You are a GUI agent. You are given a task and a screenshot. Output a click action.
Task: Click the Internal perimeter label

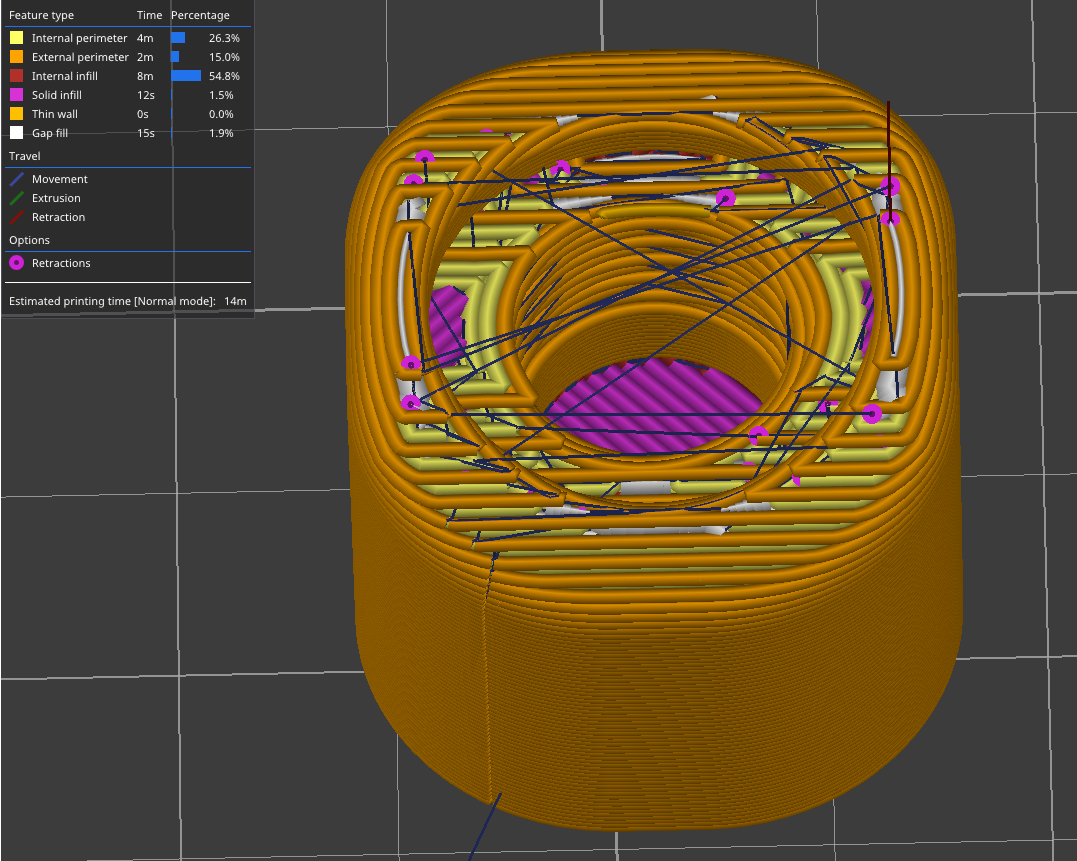coord(79,38)
